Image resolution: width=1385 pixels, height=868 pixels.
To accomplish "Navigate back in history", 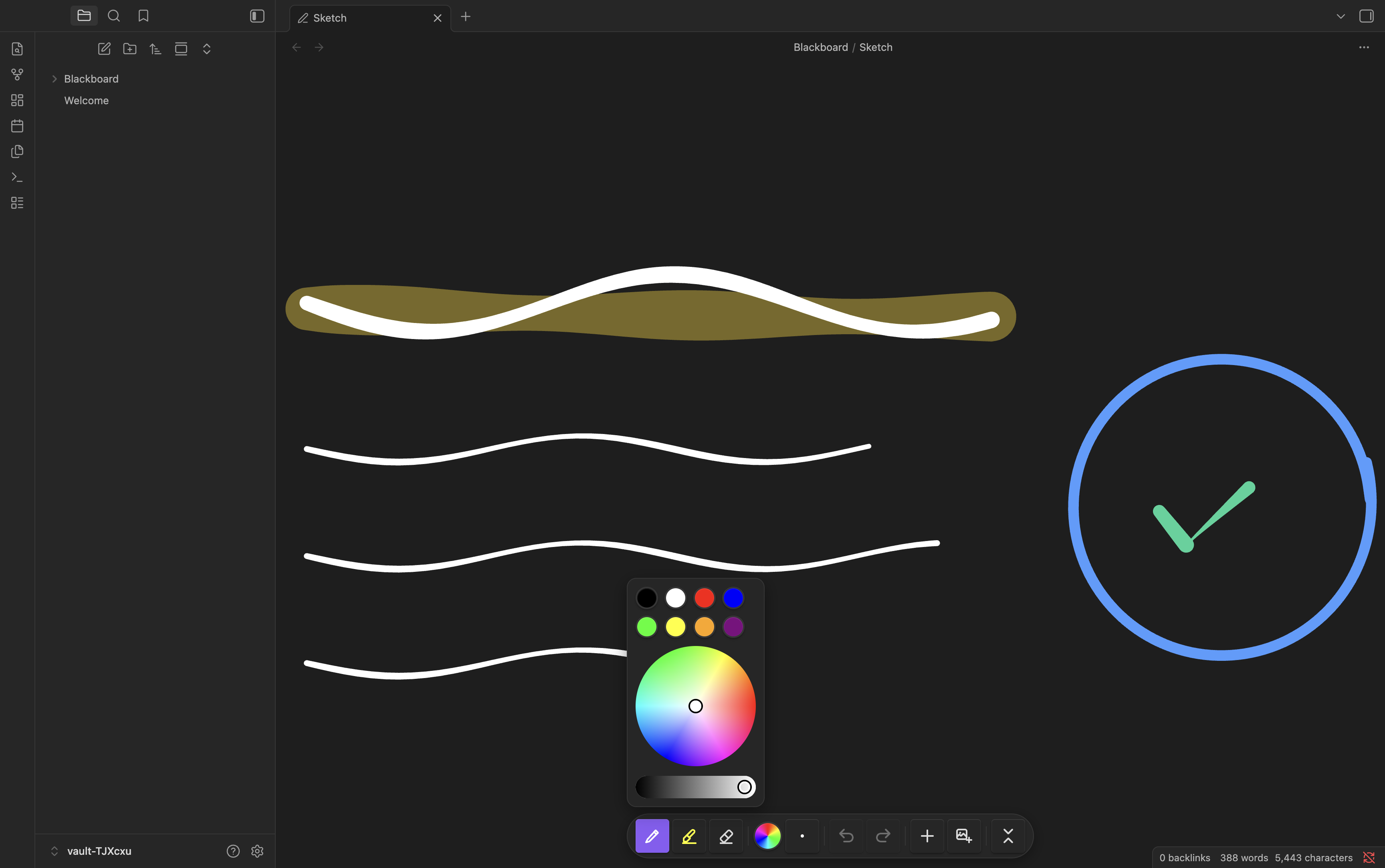I will [296, 47].
